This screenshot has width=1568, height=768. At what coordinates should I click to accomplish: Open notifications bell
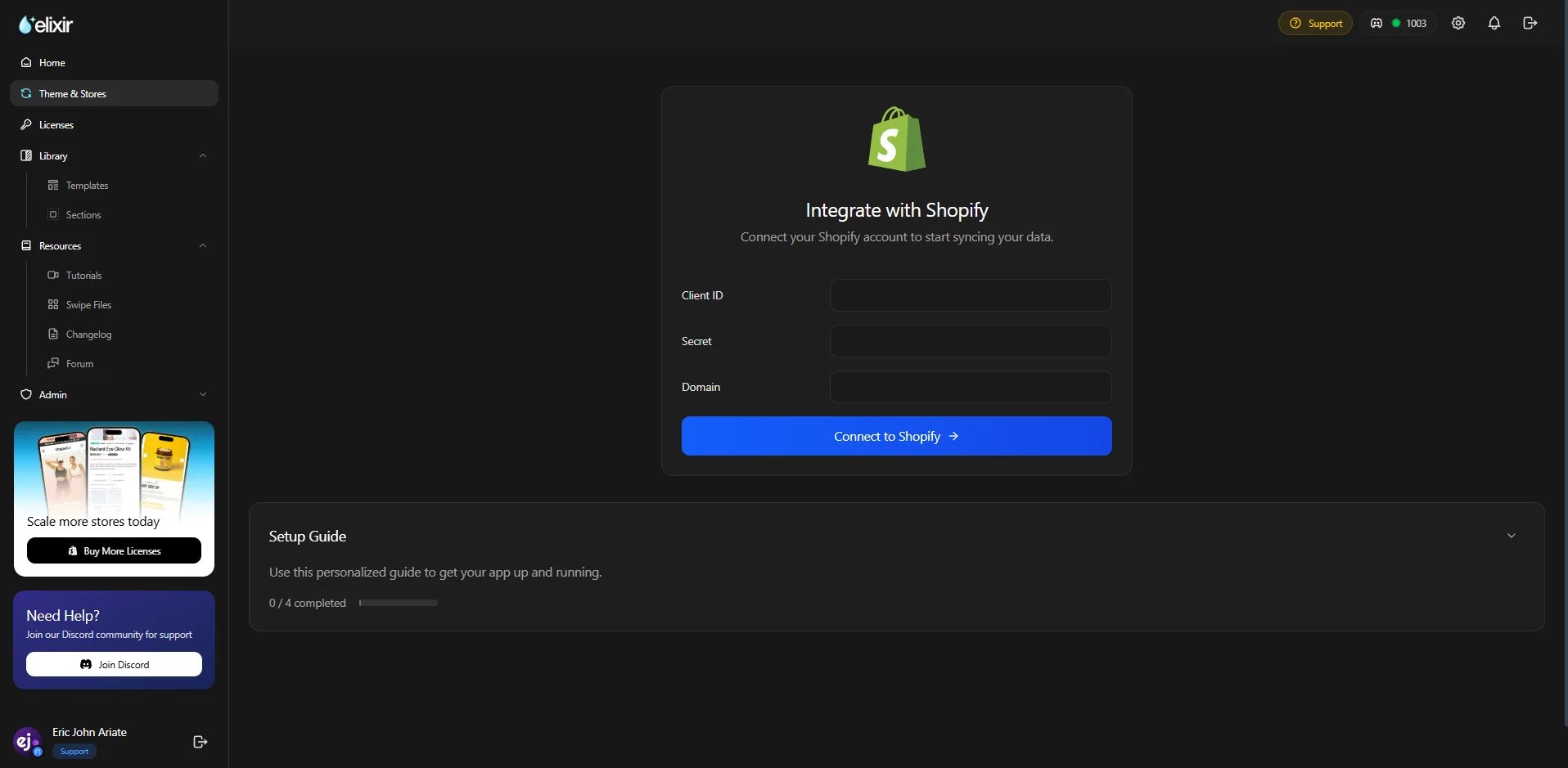point(1494,23)
